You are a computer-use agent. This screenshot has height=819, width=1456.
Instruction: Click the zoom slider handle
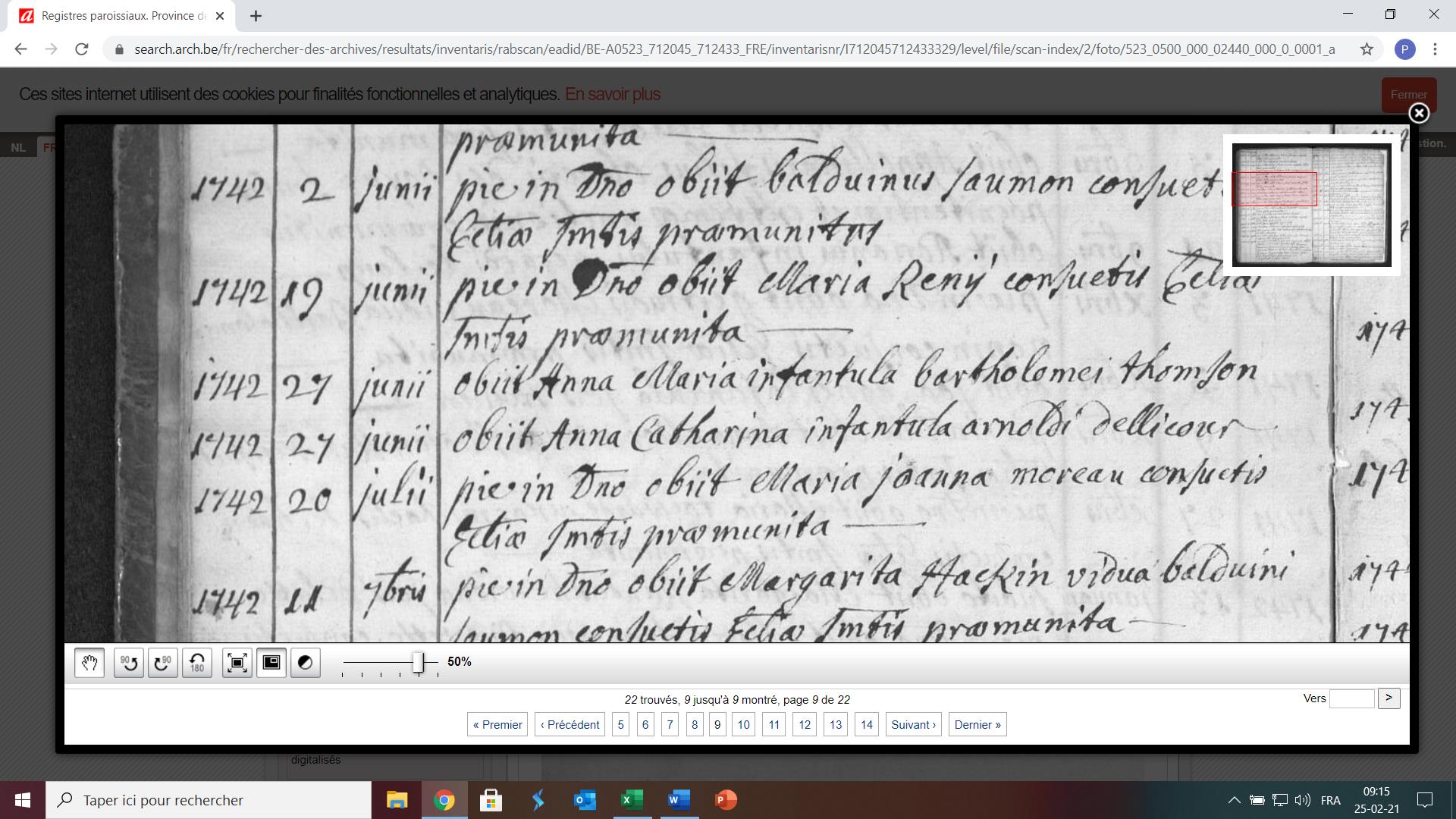418,662
